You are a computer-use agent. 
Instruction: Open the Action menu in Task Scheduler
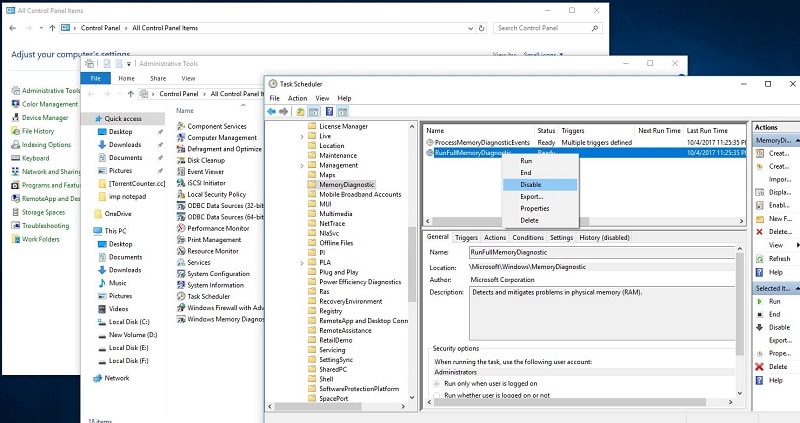pos(297,98)
